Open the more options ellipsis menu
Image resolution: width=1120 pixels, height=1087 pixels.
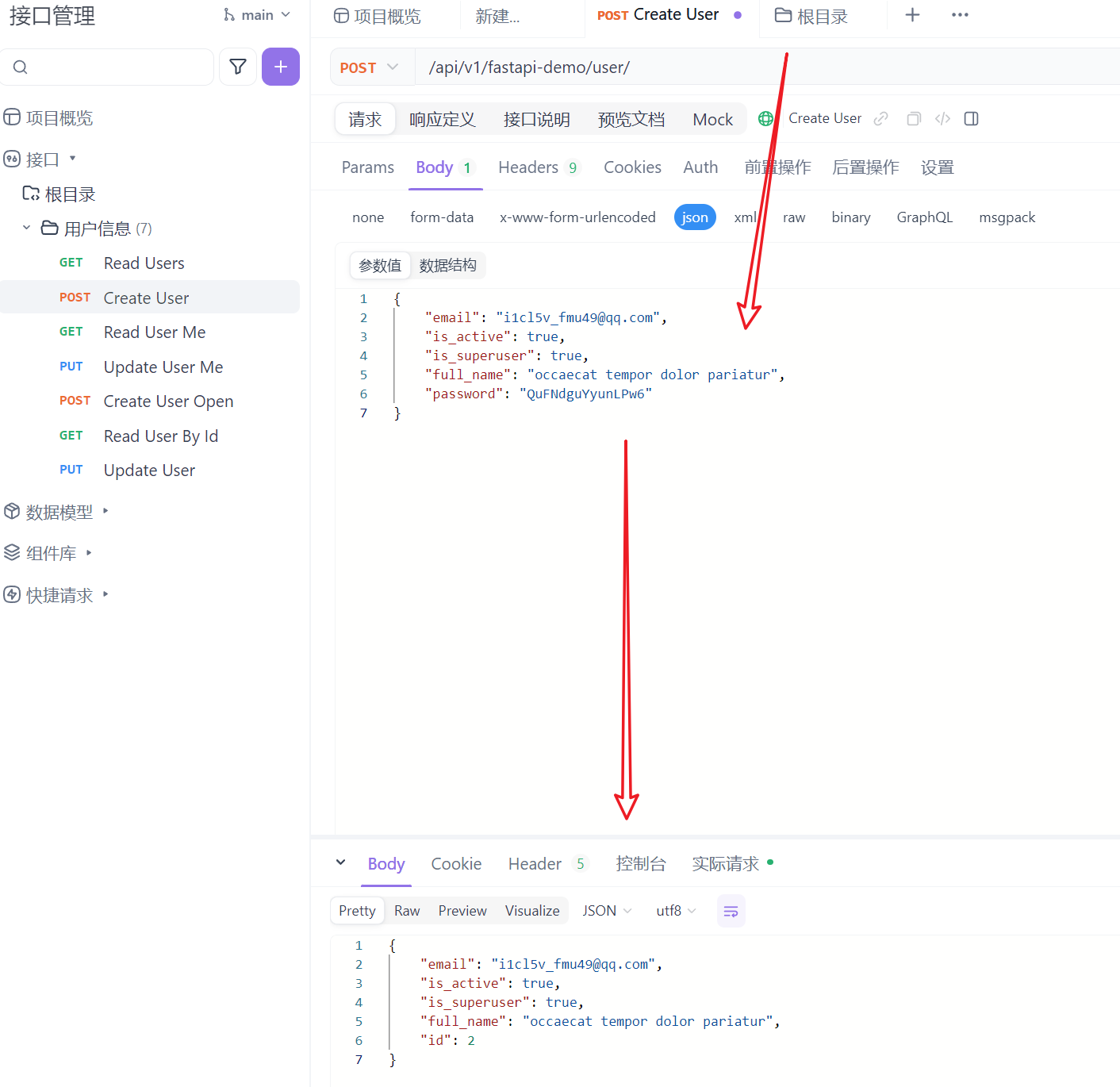pos(960,15)
